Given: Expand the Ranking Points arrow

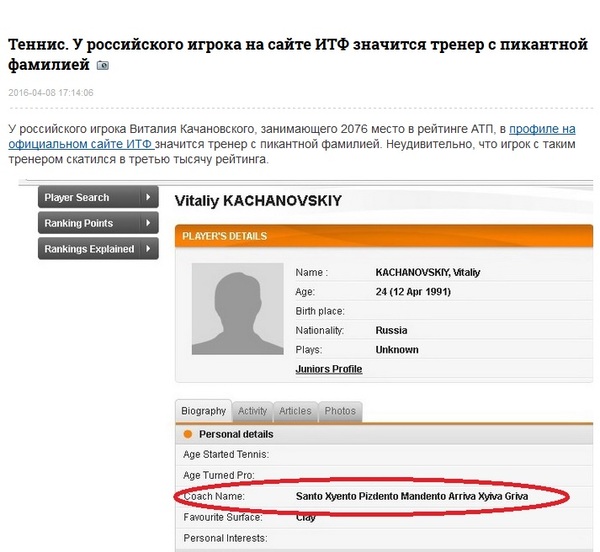Looking at the screenshot, I should (x=148, y=223).
